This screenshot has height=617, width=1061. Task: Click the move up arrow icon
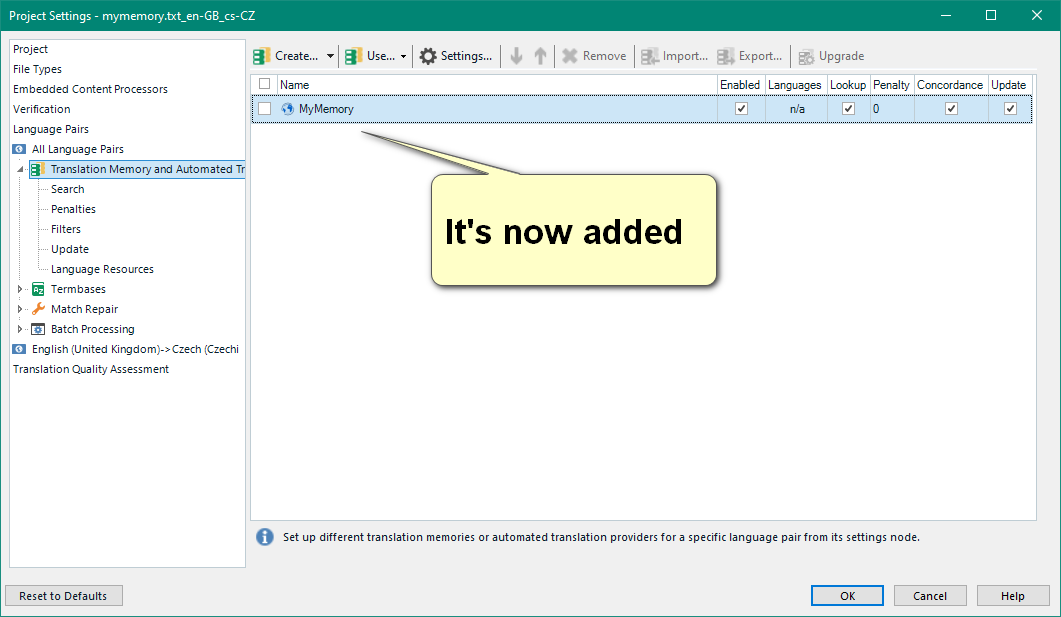pyautogui.click(x=540, y=56)
